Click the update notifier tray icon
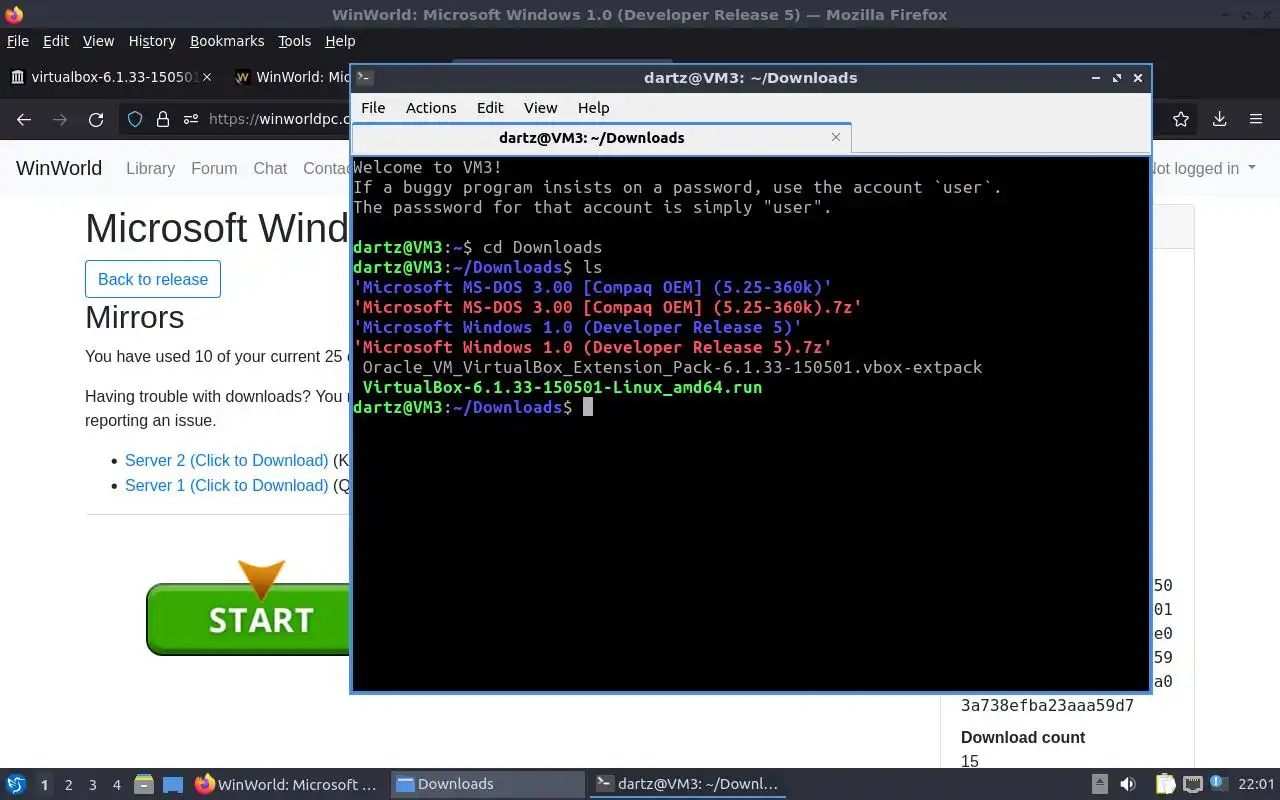This screenshot has height=800, width=1280. pos(1219,783)
